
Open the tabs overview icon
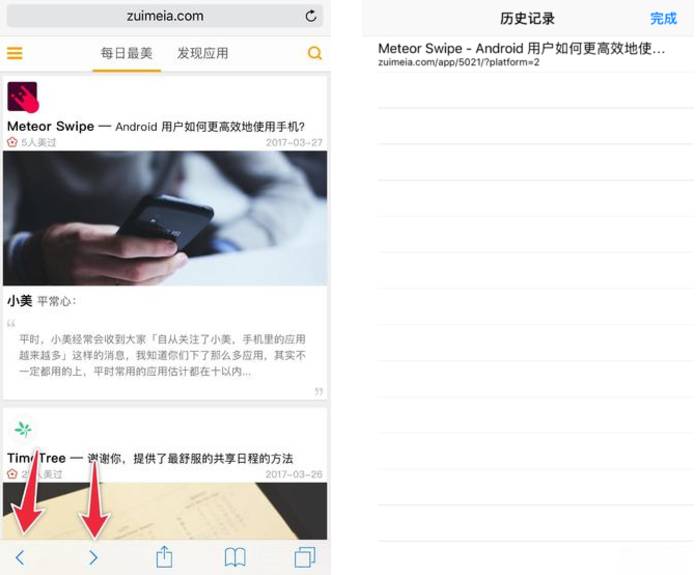(x=305, y=557)
